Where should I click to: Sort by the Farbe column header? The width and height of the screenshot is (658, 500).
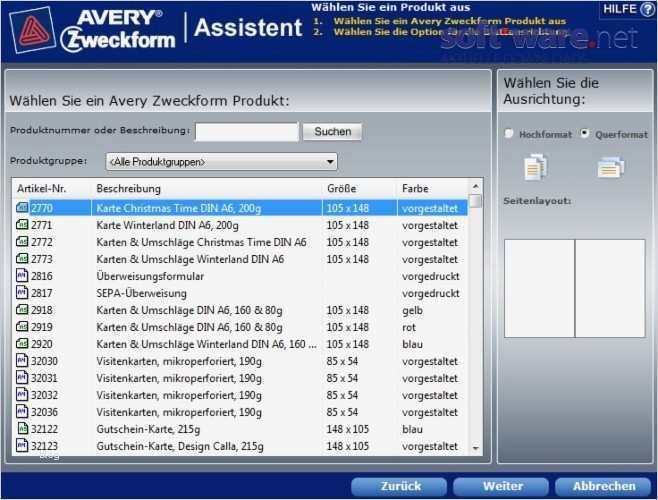[x=415, y=188]
